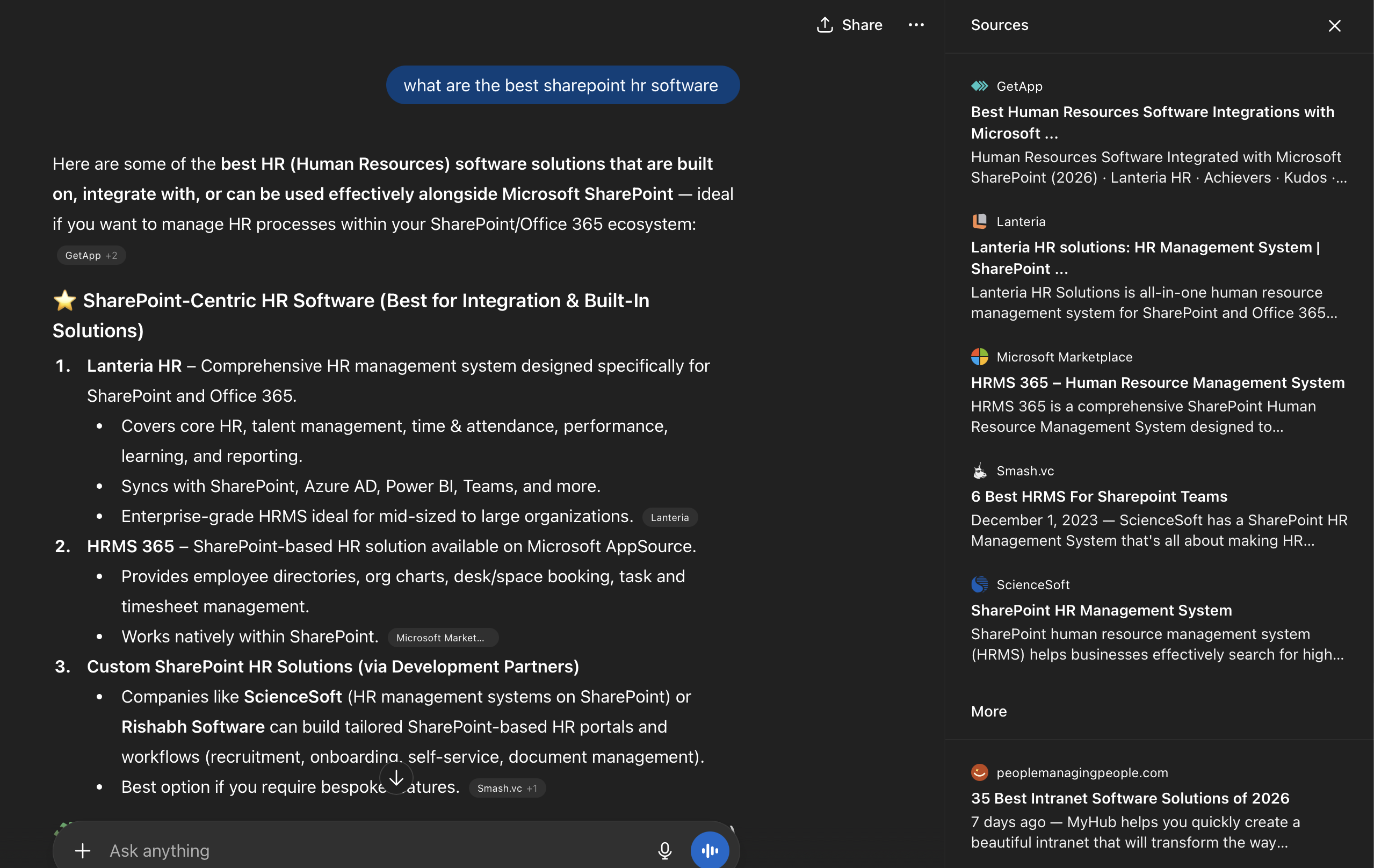Click the peoplemanagingpeople.com favicon
Screen dimensions: 1374x868
click(979, 772)
